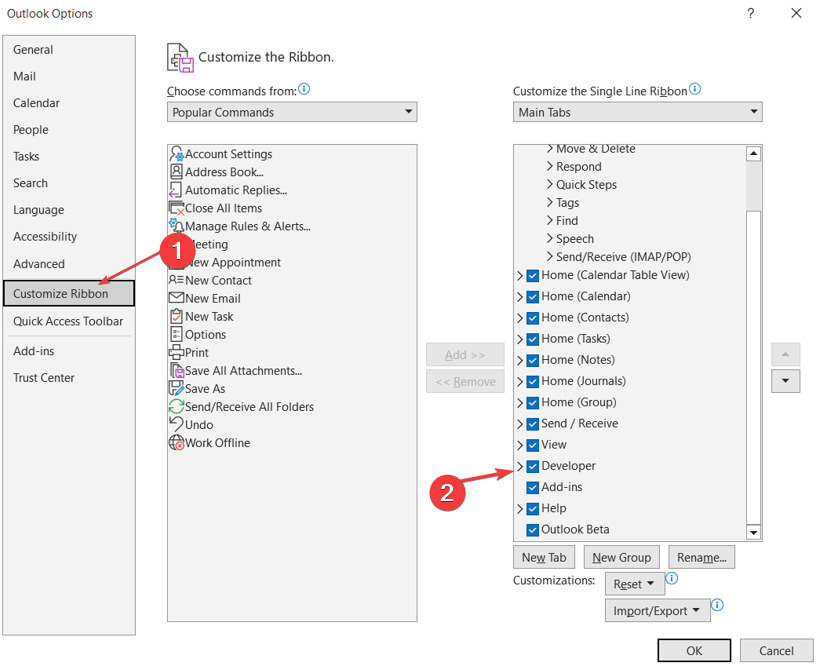Open the Accessibility options category
Viewport: 816px width, 668px height.
click(69, 237)
